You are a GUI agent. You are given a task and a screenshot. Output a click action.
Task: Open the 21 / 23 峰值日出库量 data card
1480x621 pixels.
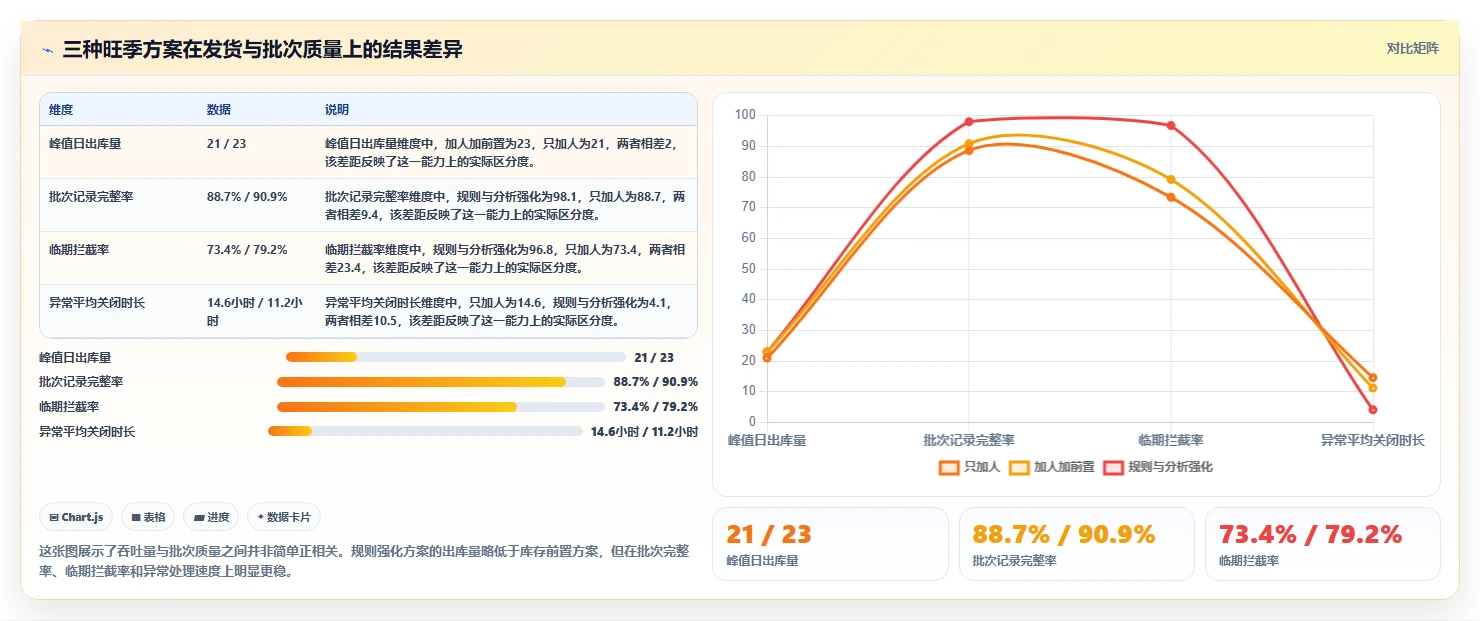pyautogui.click(x=830, y=544)
